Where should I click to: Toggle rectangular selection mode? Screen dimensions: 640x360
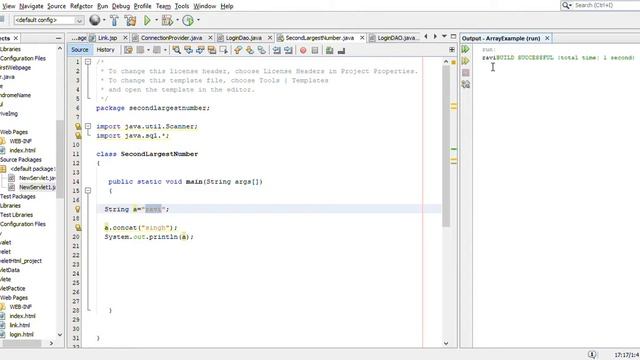[x=223, y=50]
